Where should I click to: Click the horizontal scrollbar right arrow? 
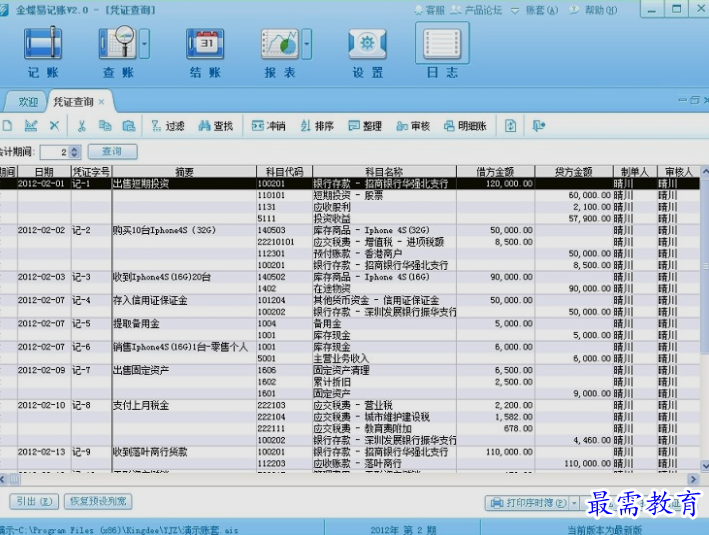click(x=693, y=479)
